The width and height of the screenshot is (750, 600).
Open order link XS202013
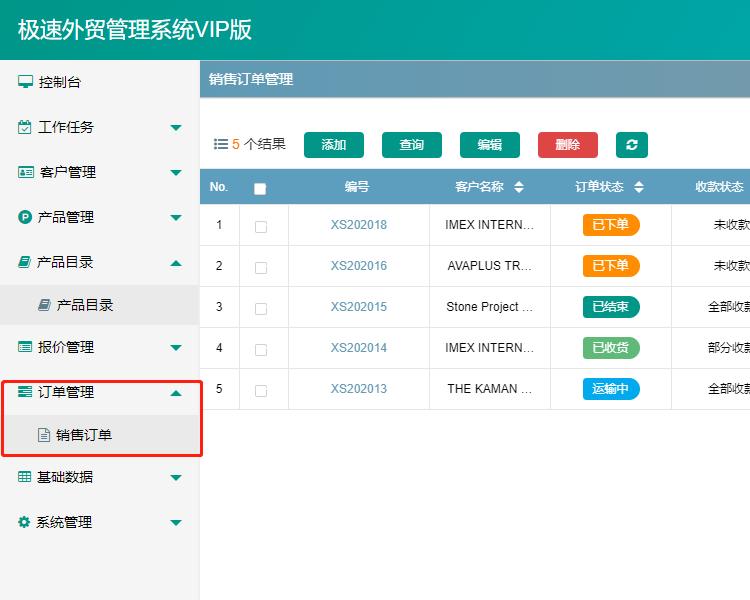point(359,389)
